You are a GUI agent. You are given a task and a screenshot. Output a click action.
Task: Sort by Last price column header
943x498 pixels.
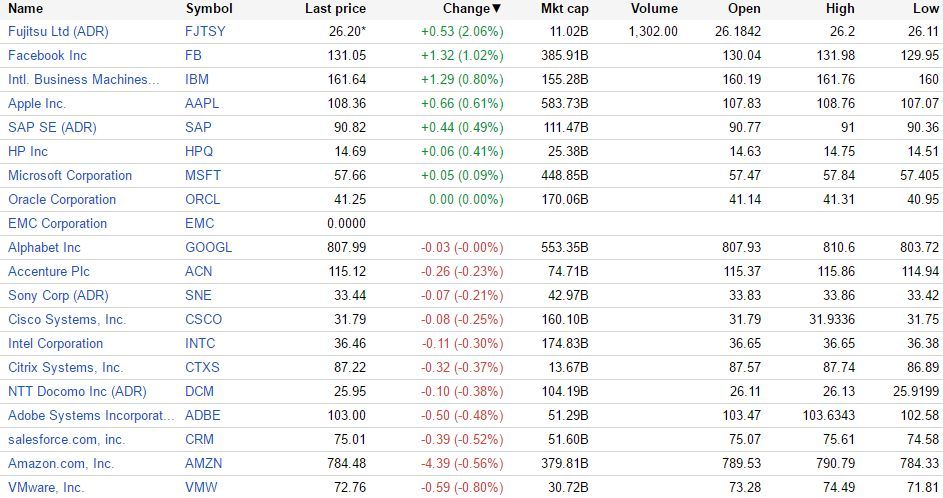point(335,8)
